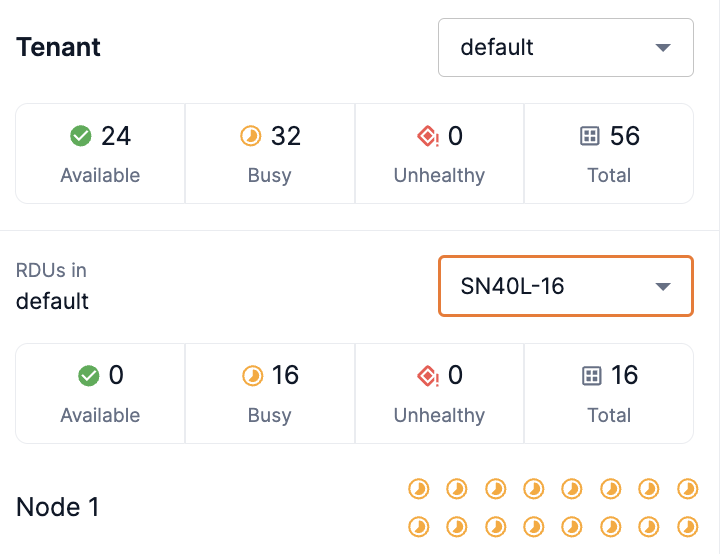Open the Tenant default dropdown
720x554 pixels.
pos(565,47)
